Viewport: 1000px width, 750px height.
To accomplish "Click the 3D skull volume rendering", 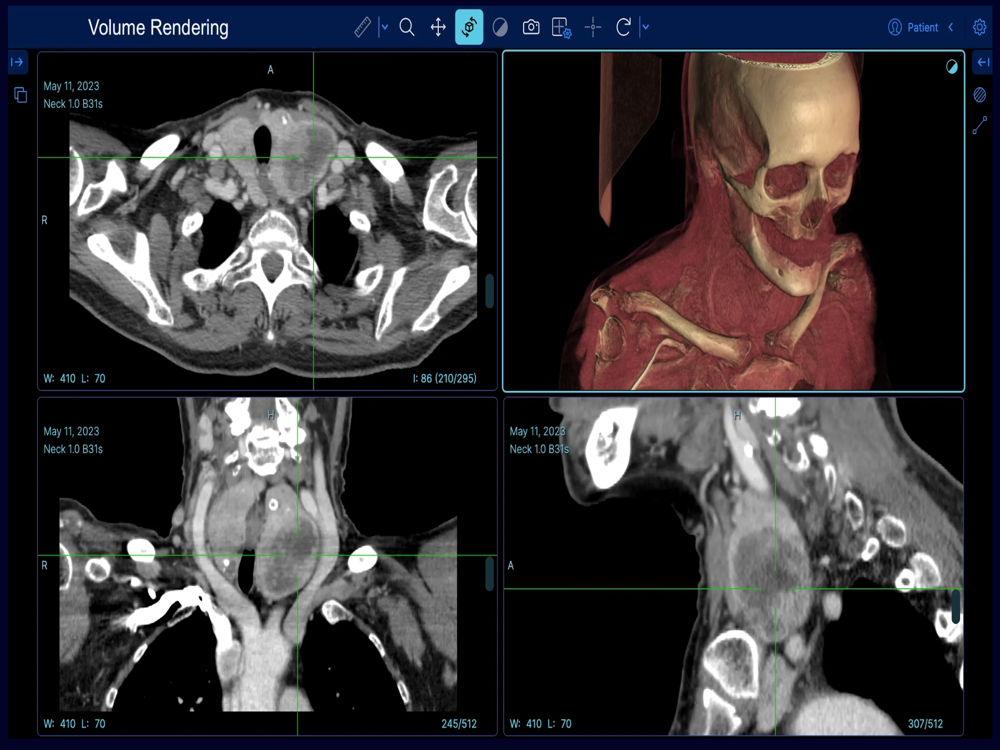I will (733, 221).
